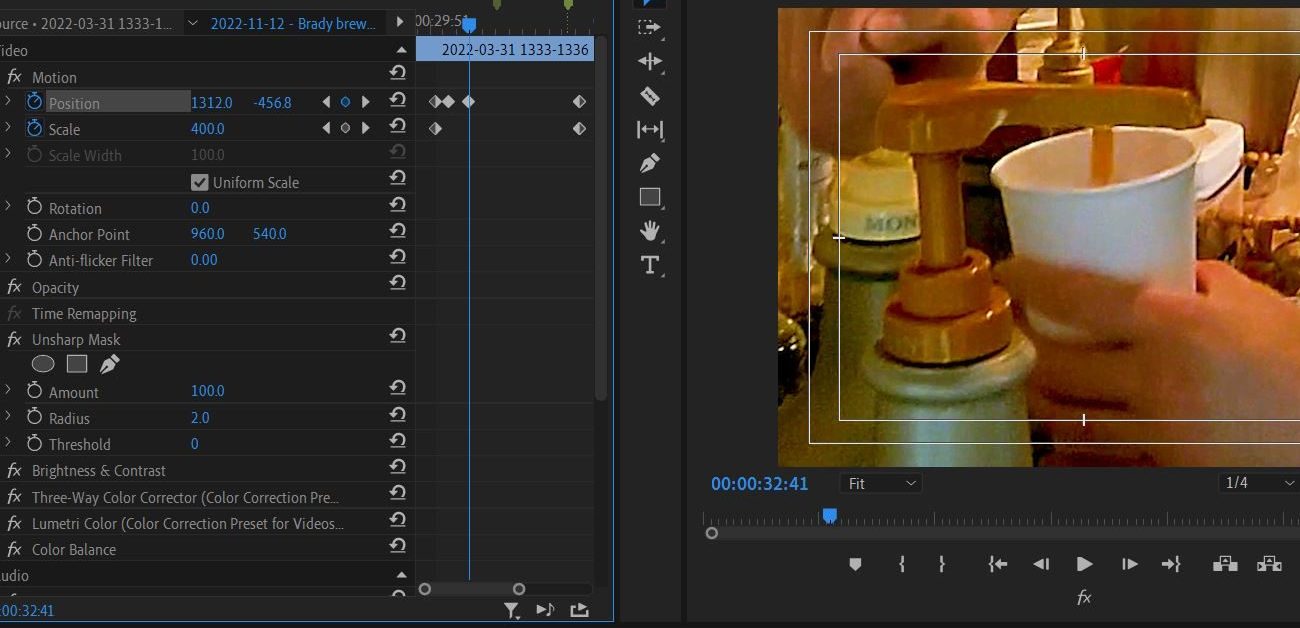
Task: Create ellipse mask for Unsharp Mask
Action: 43,364
